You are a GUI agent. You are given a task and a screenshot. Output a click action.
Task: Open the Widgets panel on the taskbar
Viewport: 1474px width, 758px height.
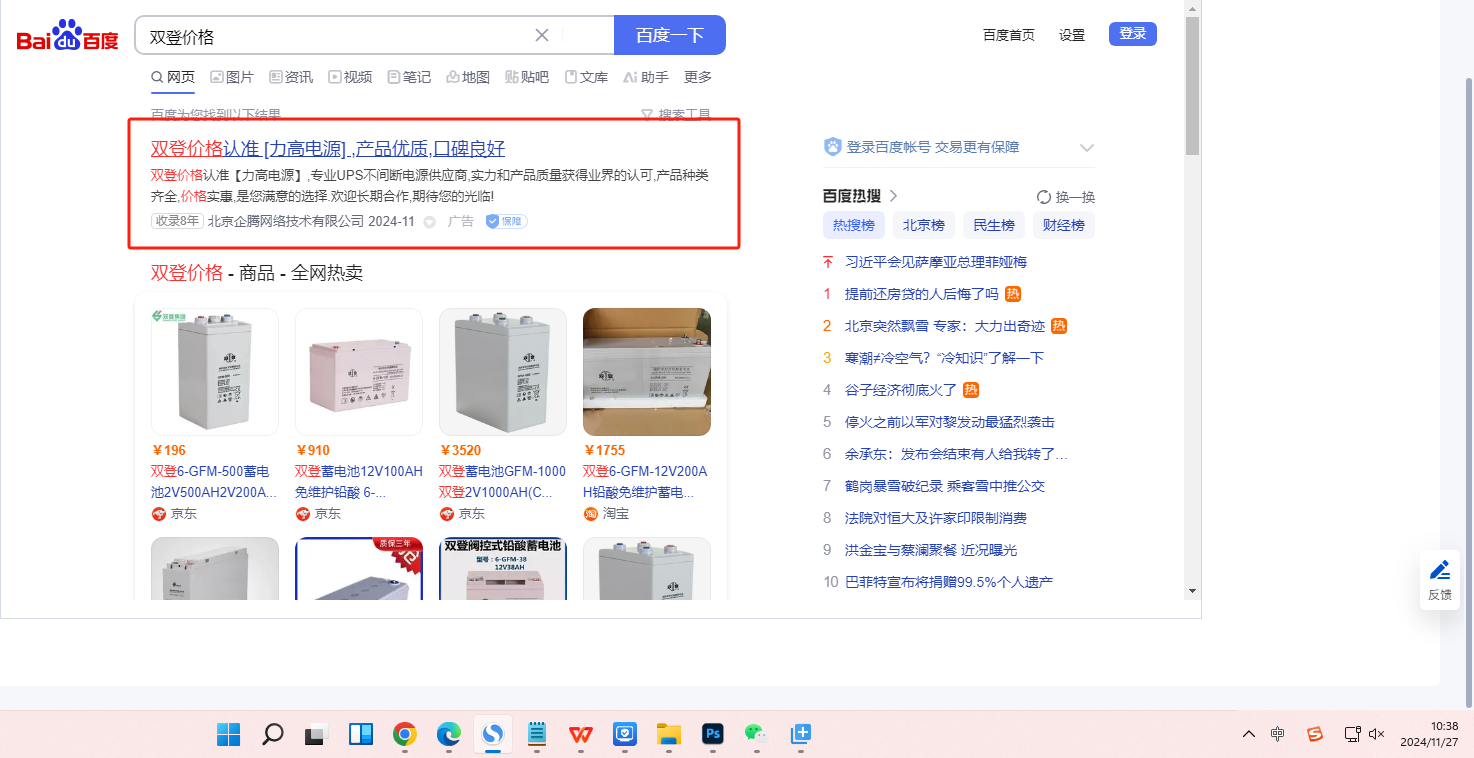click(x=361, y=735)
